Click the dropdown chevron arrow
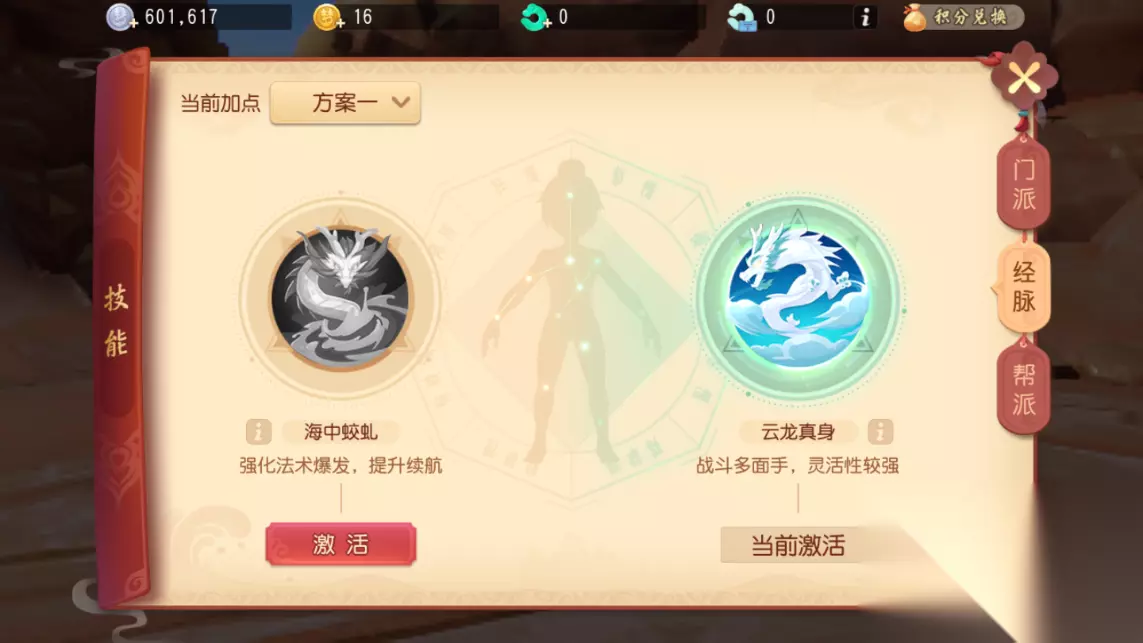The height and width of the screenshot is (643, 1143). [x=400, y=102]
